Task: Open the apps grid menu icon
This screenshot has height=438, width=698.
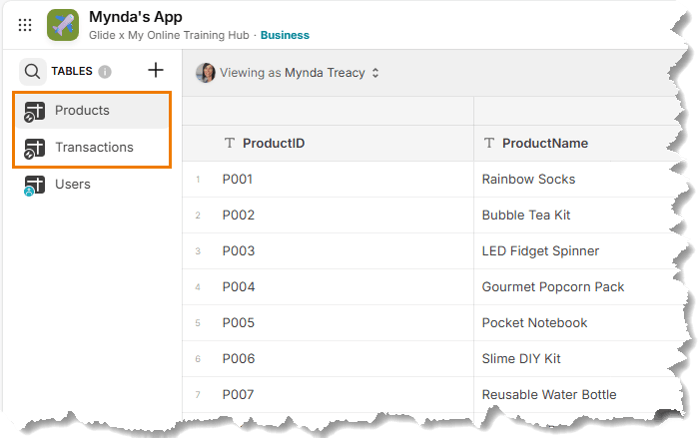Action: [25, 25]
